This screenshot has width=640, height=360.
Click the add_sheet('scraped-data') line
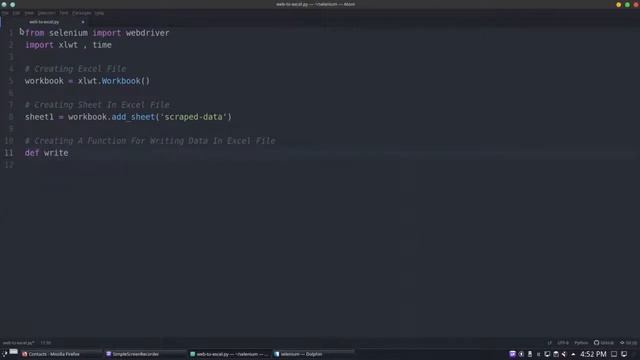[x=128, y=117]
